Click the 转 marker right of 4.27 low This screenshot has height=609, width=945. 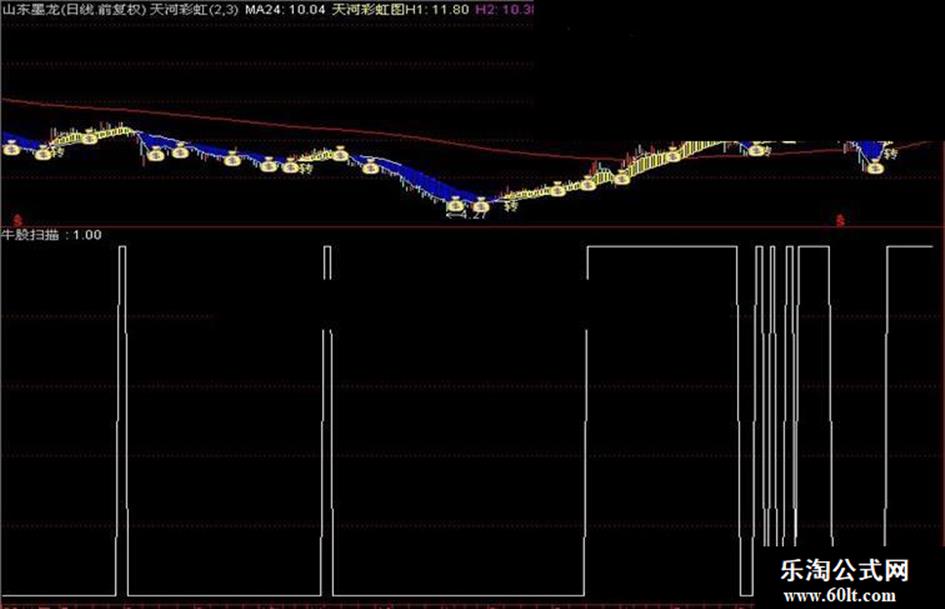(x=511, y=206)
